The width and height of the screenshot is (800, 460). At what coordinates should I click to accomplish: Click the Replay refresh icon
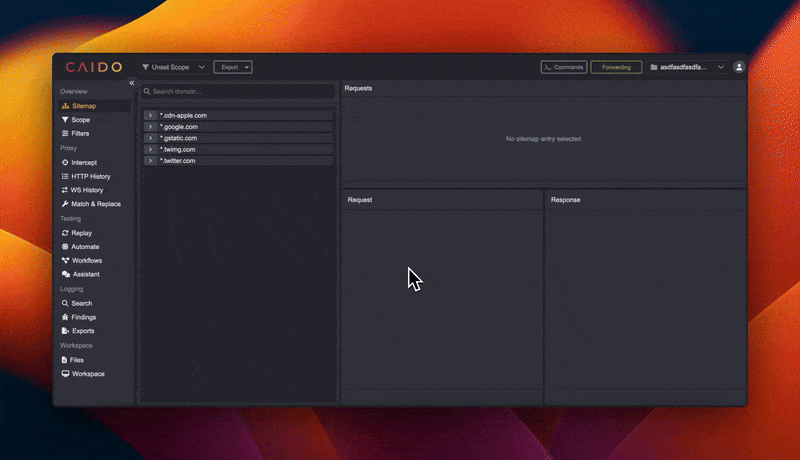(x=65, y=233)
